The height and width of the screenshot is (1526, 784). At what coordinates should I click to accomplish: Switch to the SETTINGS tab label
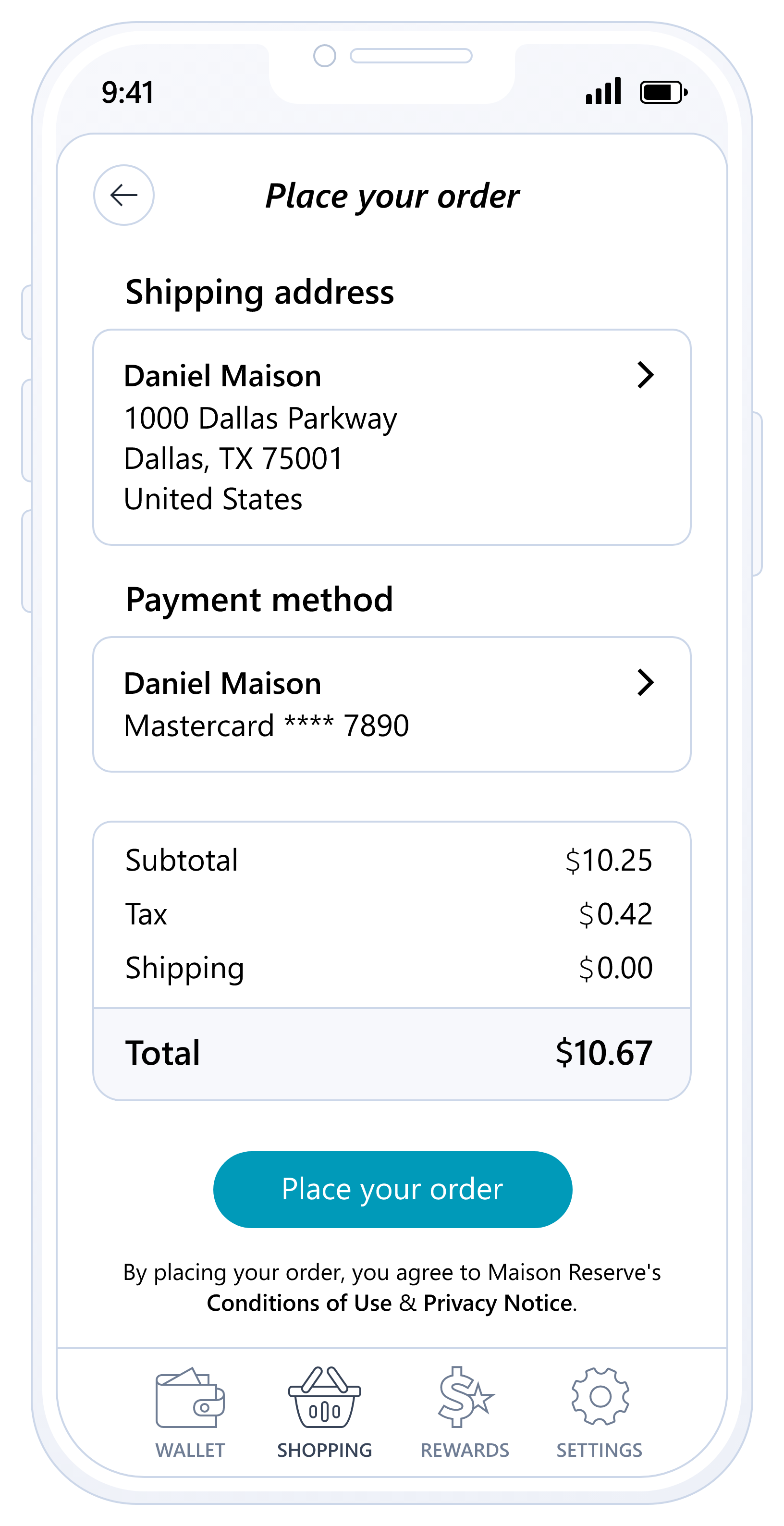[599, 1450]
